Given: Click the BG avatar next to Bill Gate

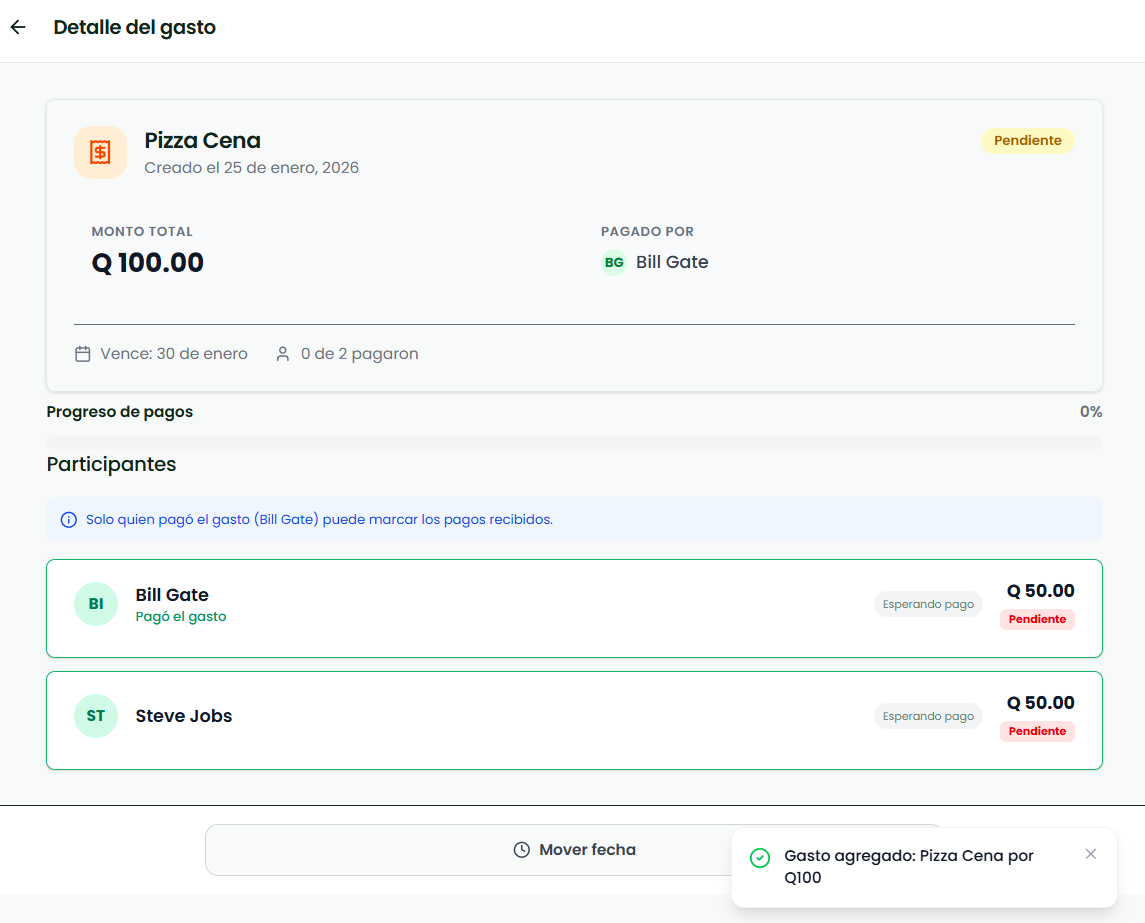Looking at the screenshot, I should (614, 262).
